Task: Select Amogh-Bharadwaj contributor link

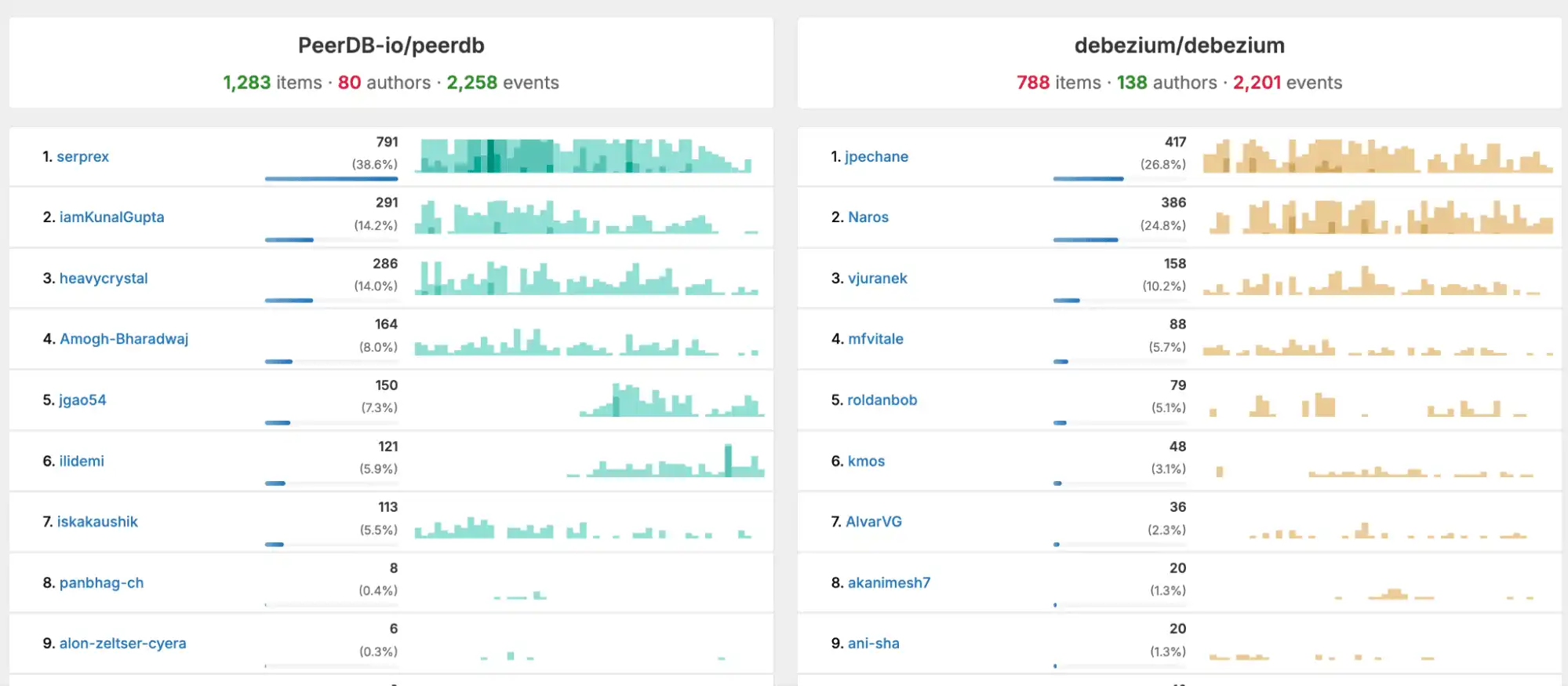Action: [124, 339]
